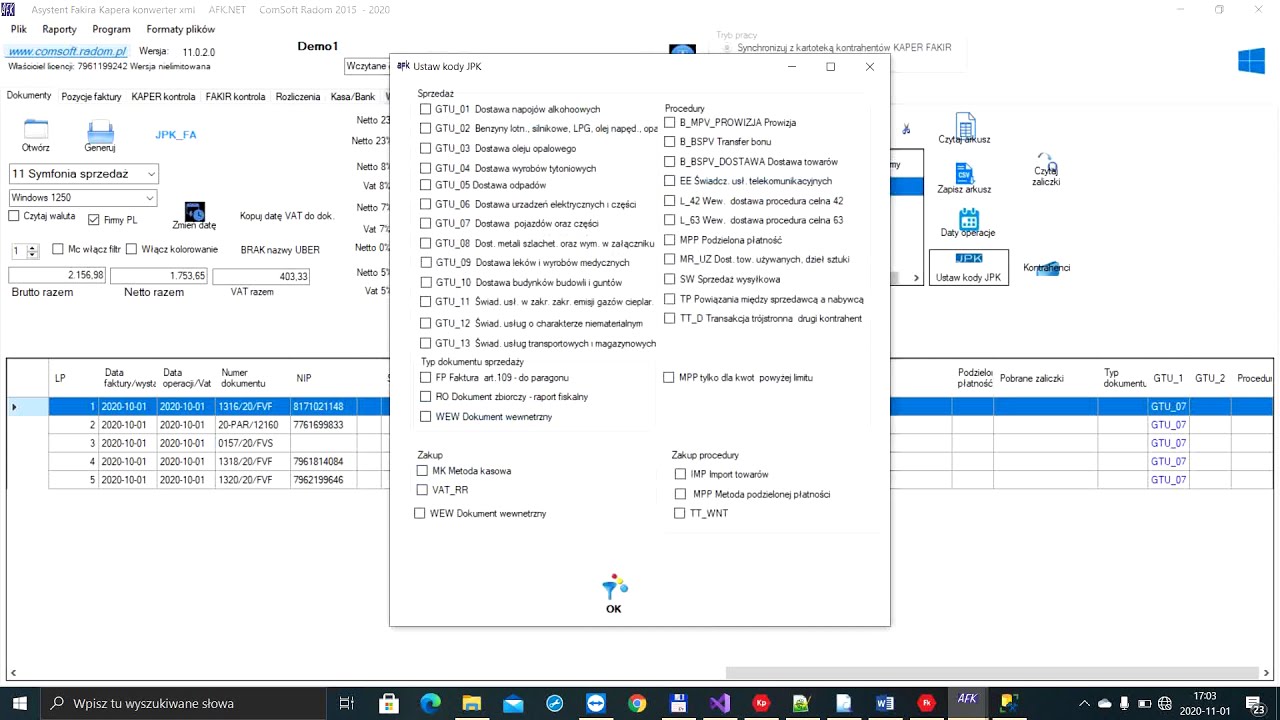
Task: Open TeamViewer from taskbar
Action: [596, 703]
